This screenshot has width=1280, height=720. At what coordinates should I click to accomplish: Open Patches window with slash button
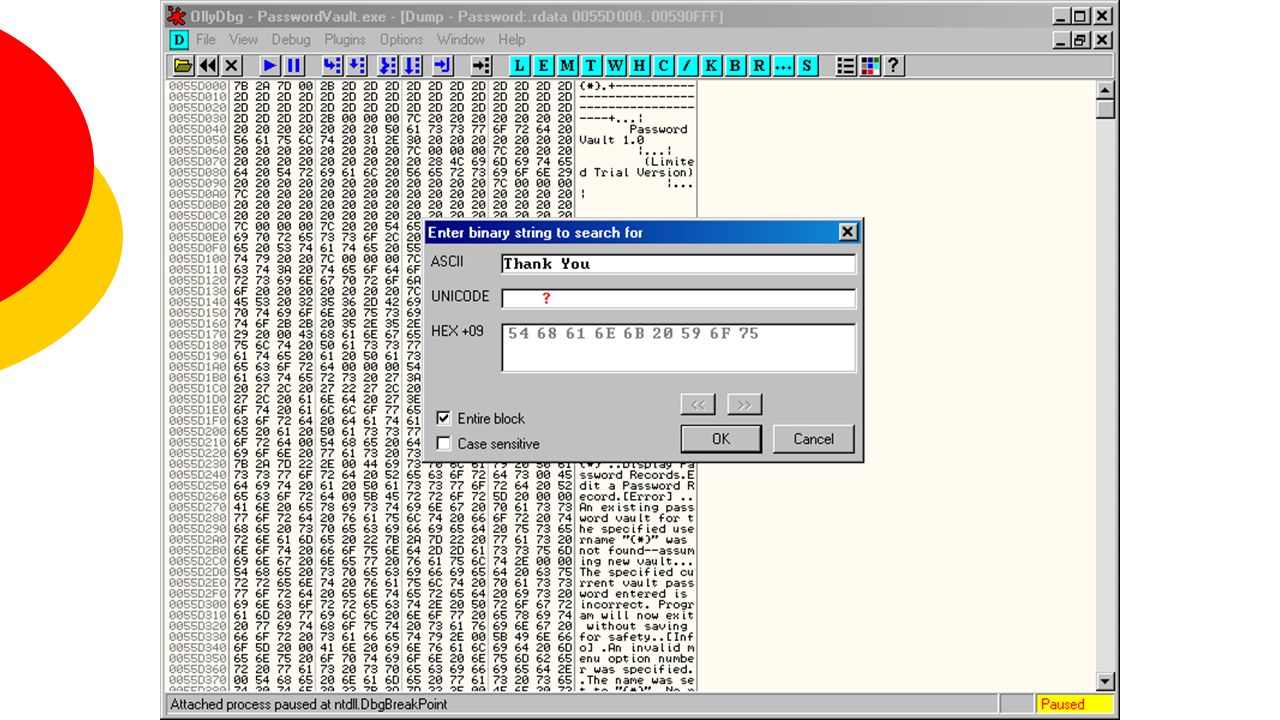point(687,65)
